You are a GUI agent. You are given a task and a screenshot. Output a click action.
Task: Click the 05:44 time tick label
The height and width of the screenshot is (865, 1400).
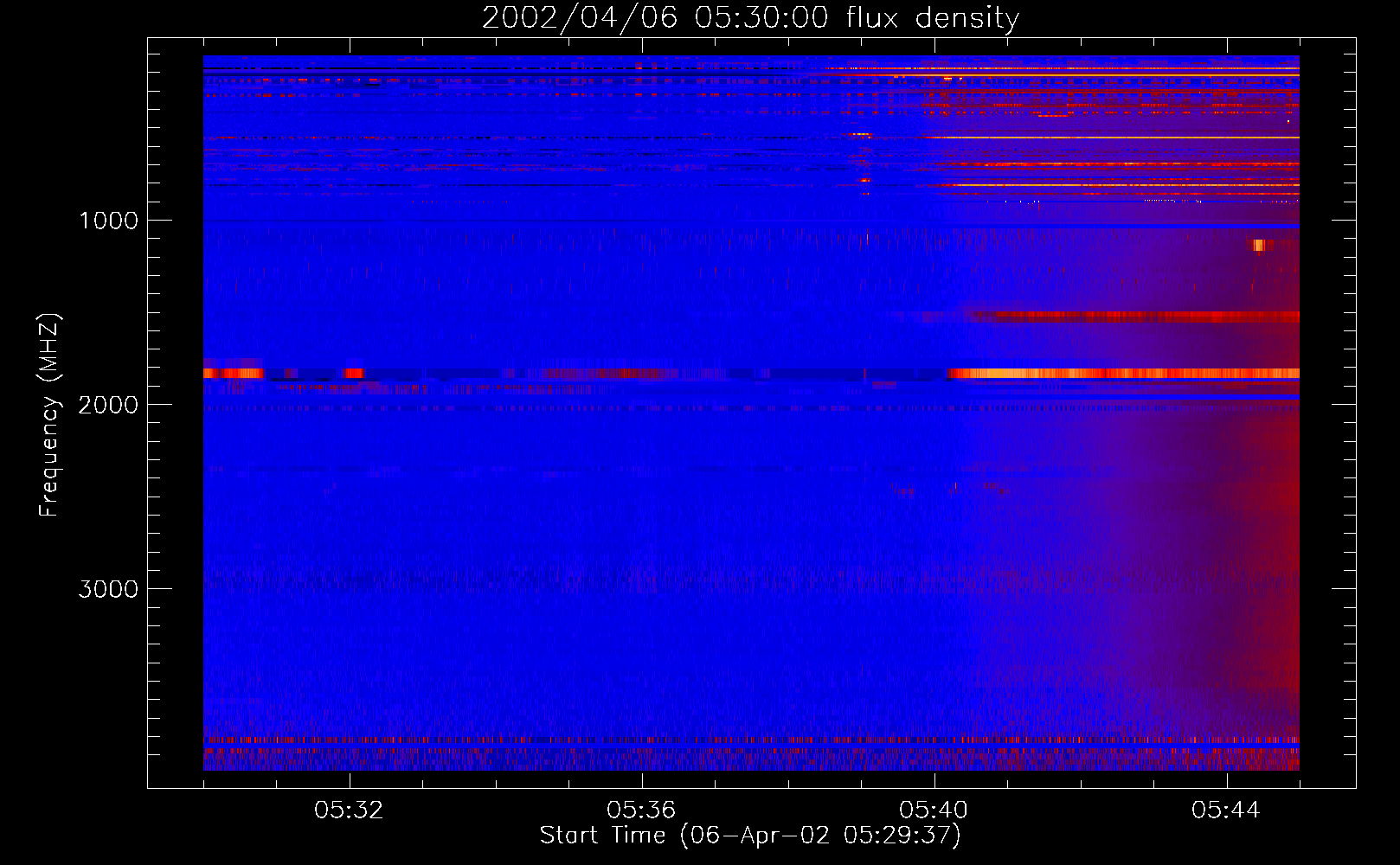coord(1226,811)
